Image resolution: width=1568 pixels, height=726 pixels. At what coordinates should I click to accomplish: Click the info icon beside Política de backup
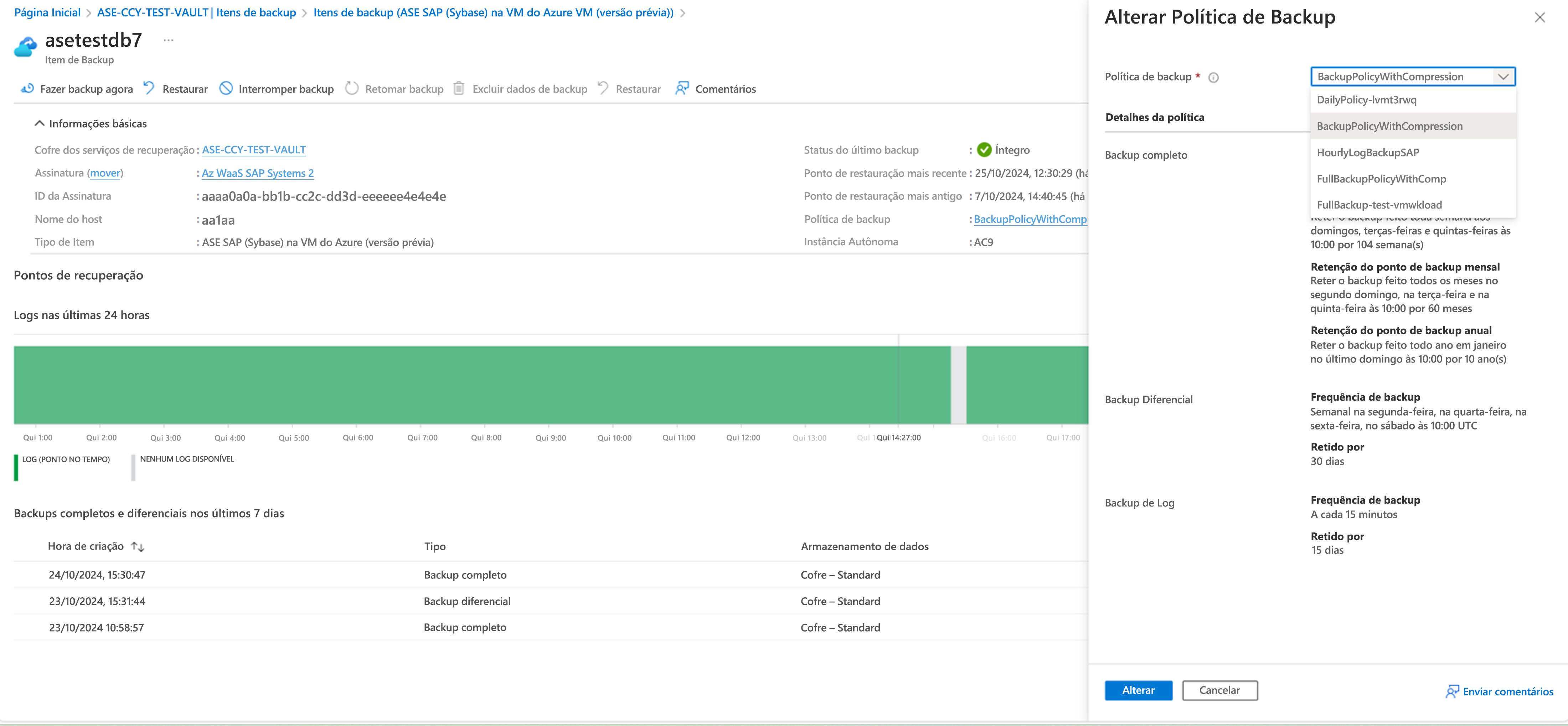[1213, 77]
